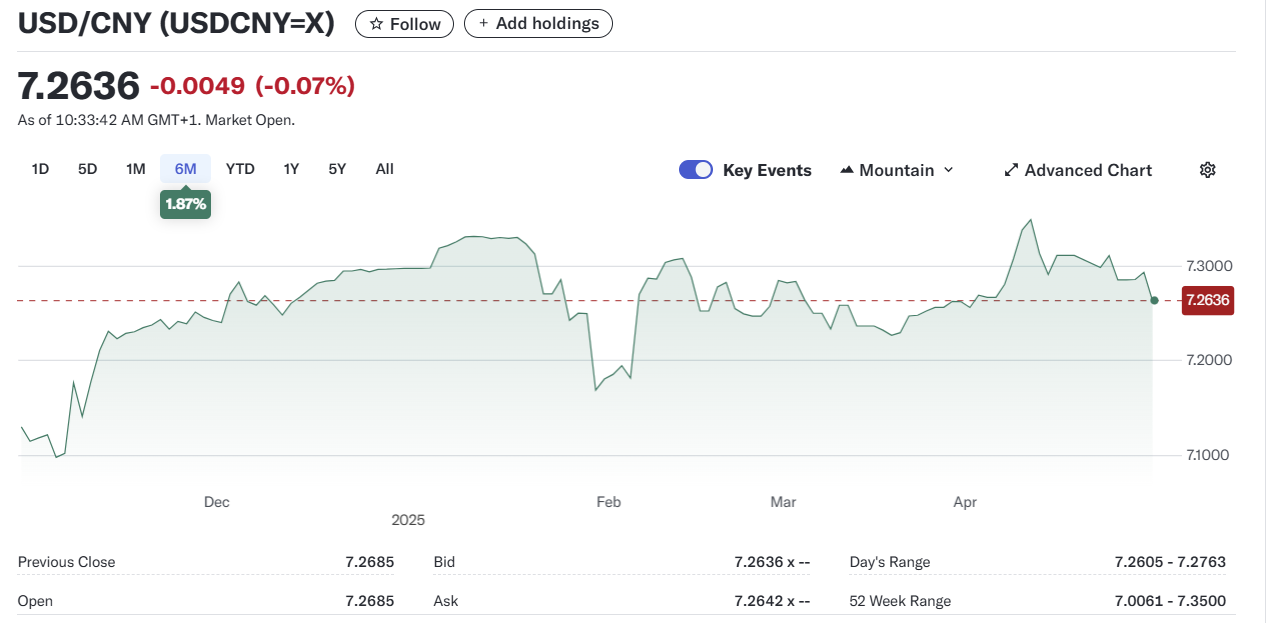Show the All time range
Viewport: 1266px width, 623px height.
coord(385,169)
